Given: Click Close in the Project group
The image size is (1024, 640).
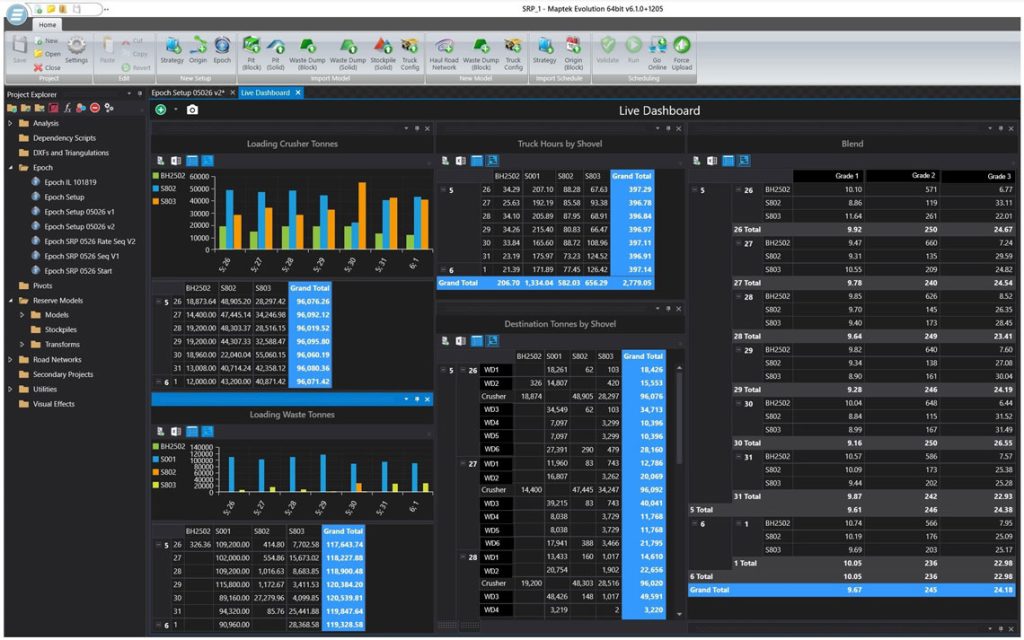Looking at the screenshot, I should click(x=47, y=67).
